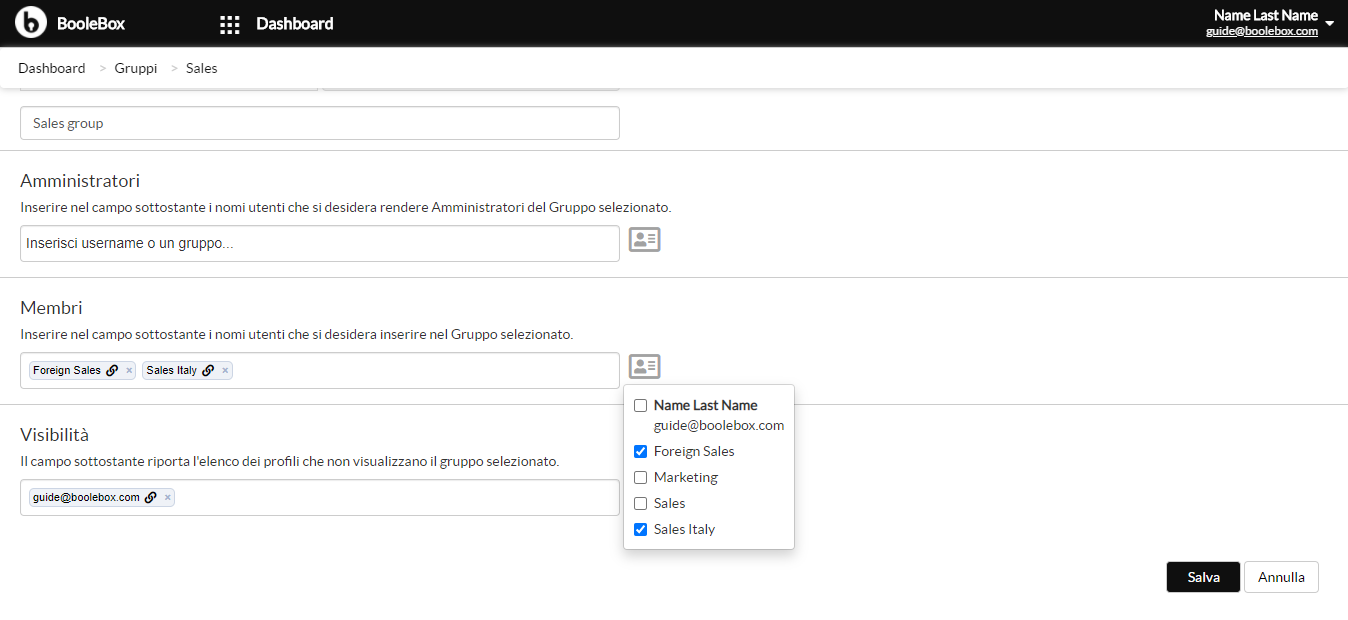Open the address book icon for Membri
Screen dimensions: 1348x620
click(x=644, y=367)
